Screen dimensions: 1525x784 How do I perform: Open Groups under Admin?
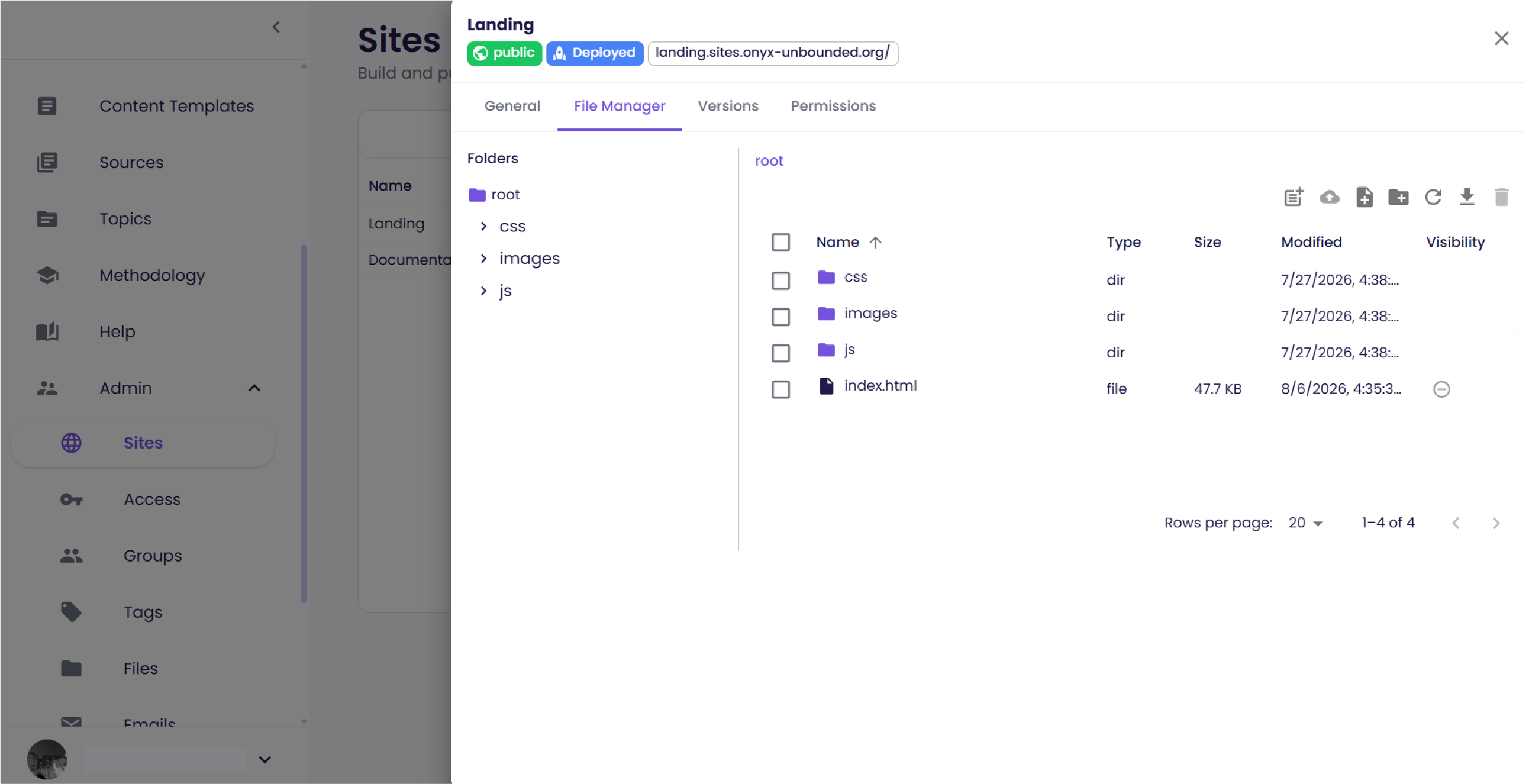(x=153, y=556)
